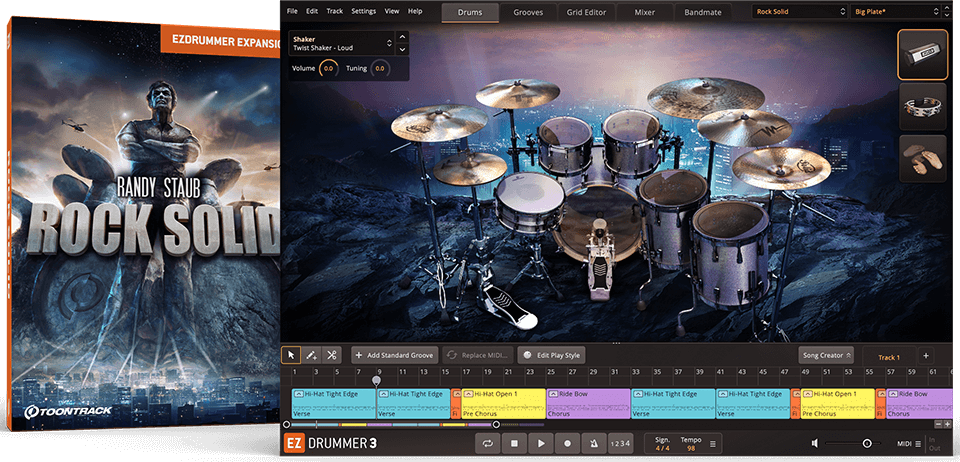Image resolution: width=960 pixels, height=462 pixels.
Task: Zoom out the timeline with minus icon
Action: click(939, 424)
